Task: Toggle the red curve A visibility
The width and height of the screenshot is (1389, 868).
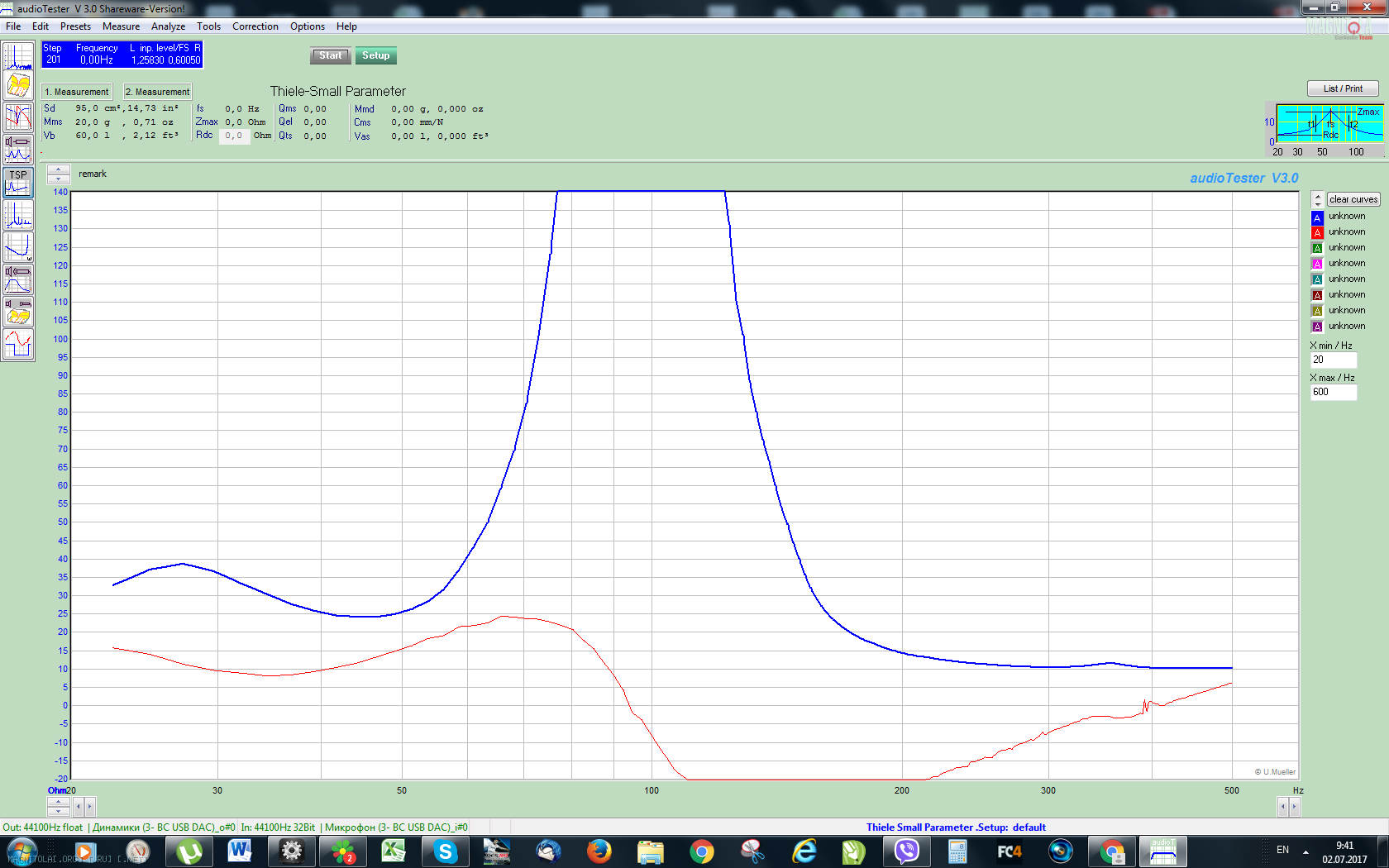Action: (1317, 233)
